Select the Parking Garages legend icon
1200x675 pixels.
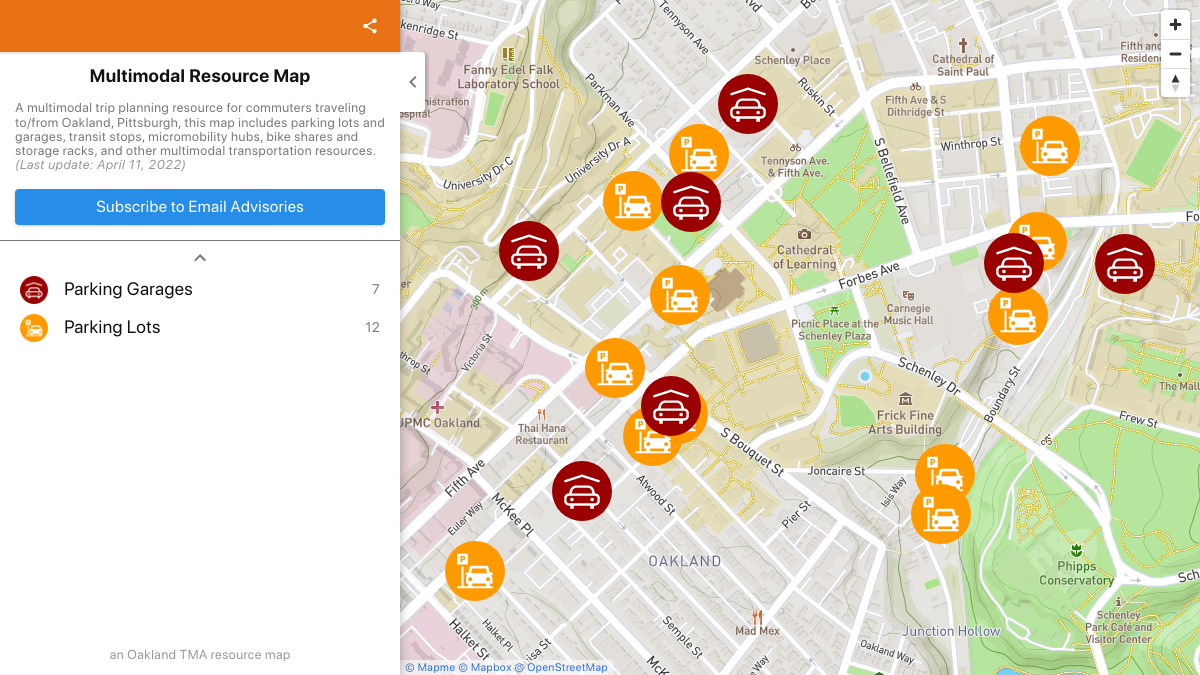pyautogui.click(x=33, y=289)
